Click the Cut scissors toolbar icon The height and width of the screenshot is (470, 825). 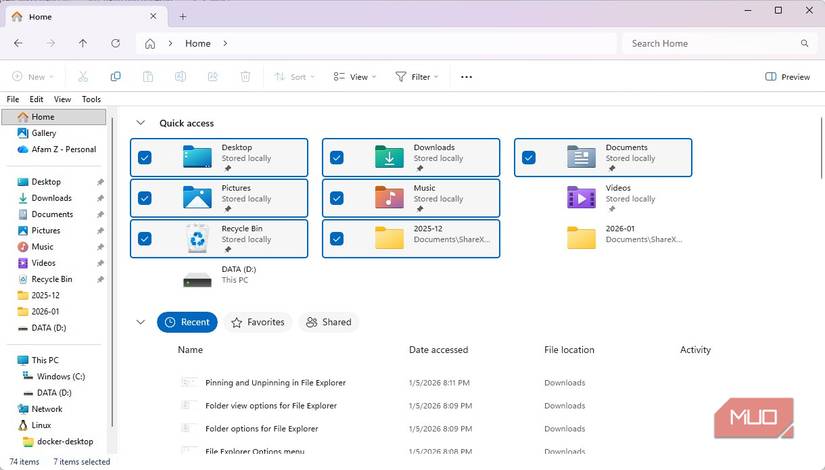pyautogui.click(x=83, y=77)
